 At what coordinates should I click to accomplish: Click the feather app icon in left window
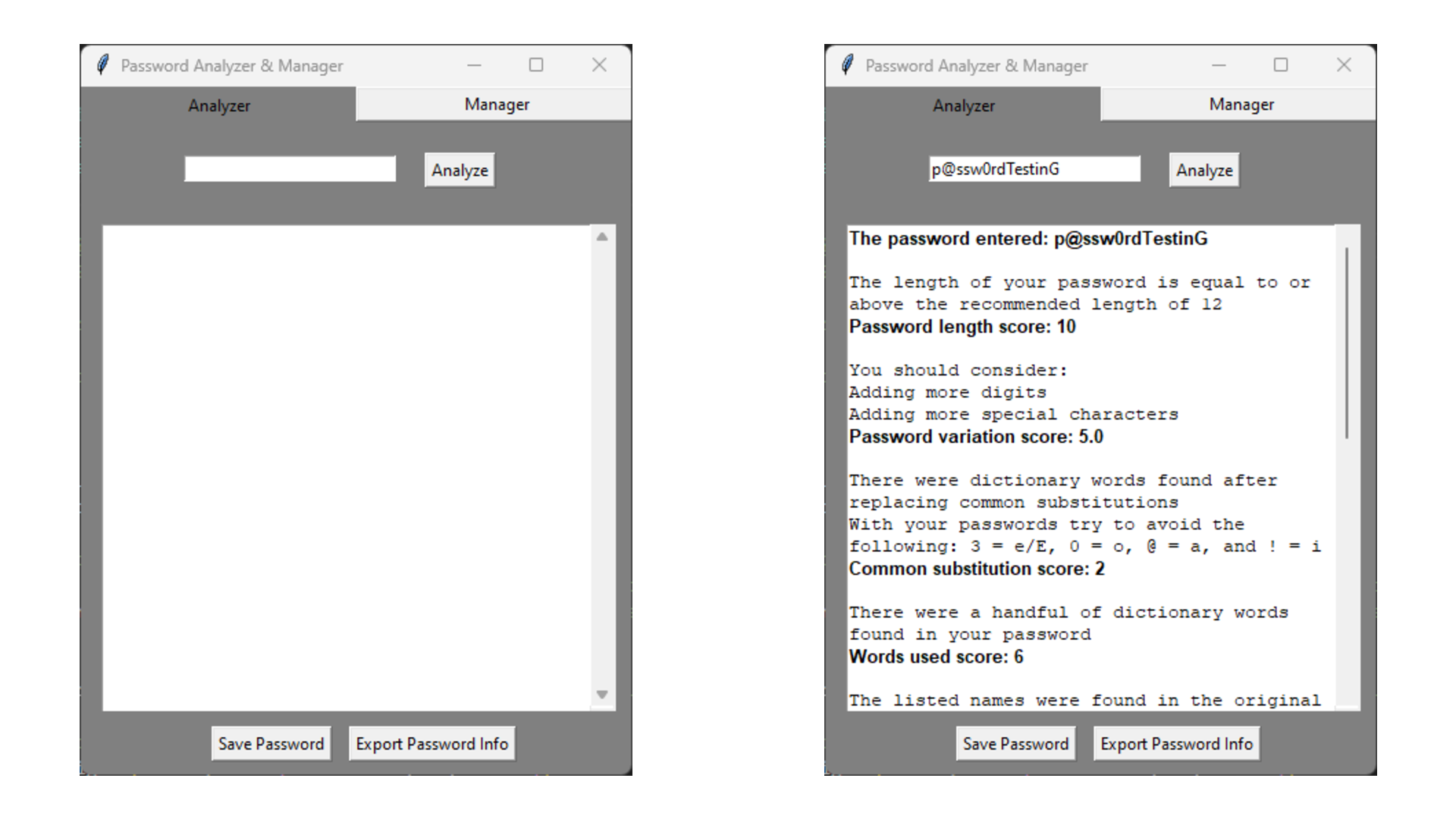pyautogui.click(x=103, y=65)
